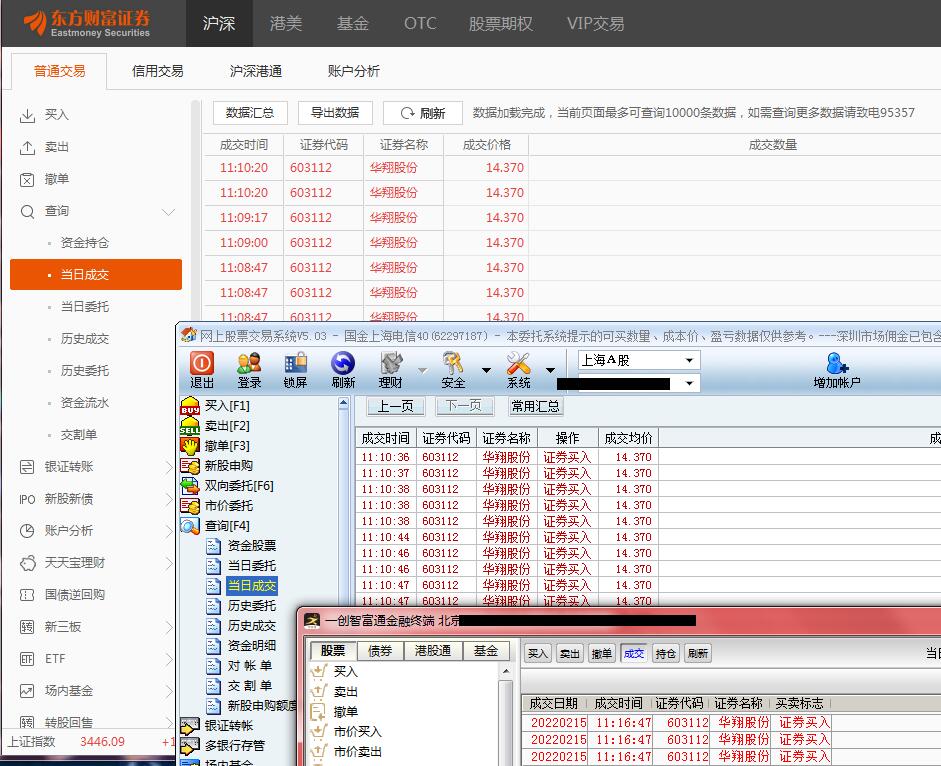Select the 信用交易 tab
This screenshot has width=941, height=766.
click(157, 71)
